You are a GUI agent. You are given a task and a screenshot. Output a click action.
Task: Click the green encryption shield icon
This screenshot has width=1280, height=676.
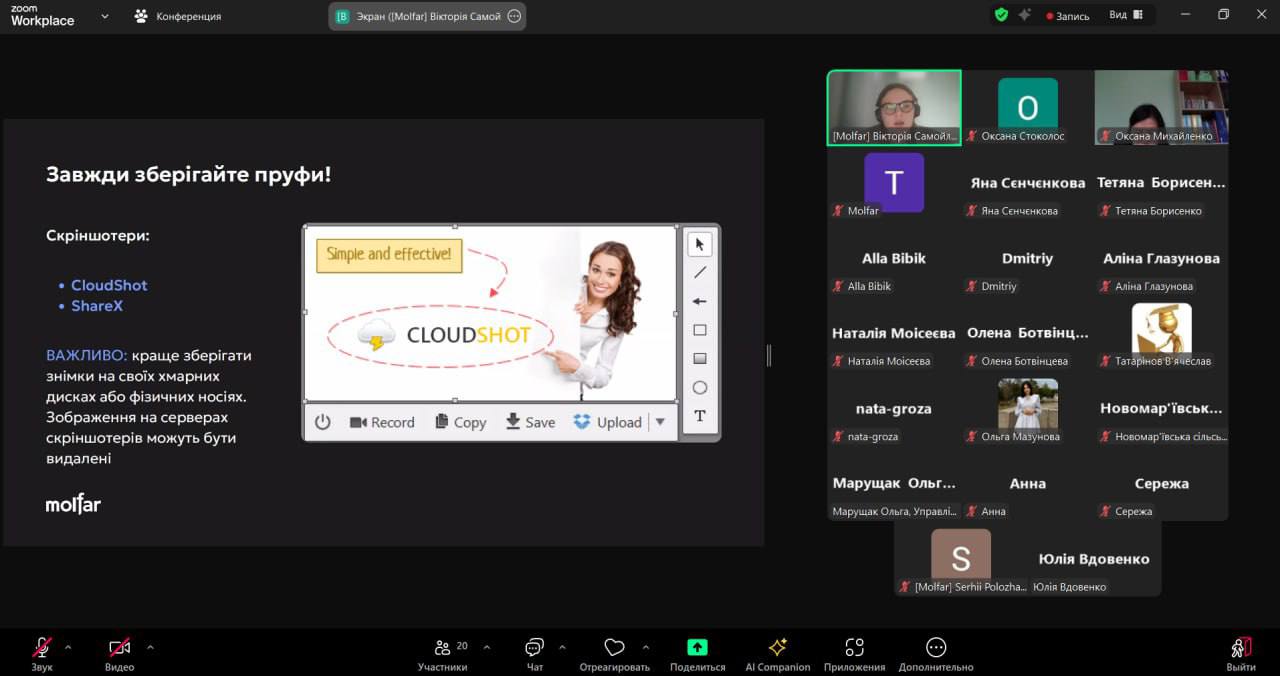click(x=1001, y=15)
